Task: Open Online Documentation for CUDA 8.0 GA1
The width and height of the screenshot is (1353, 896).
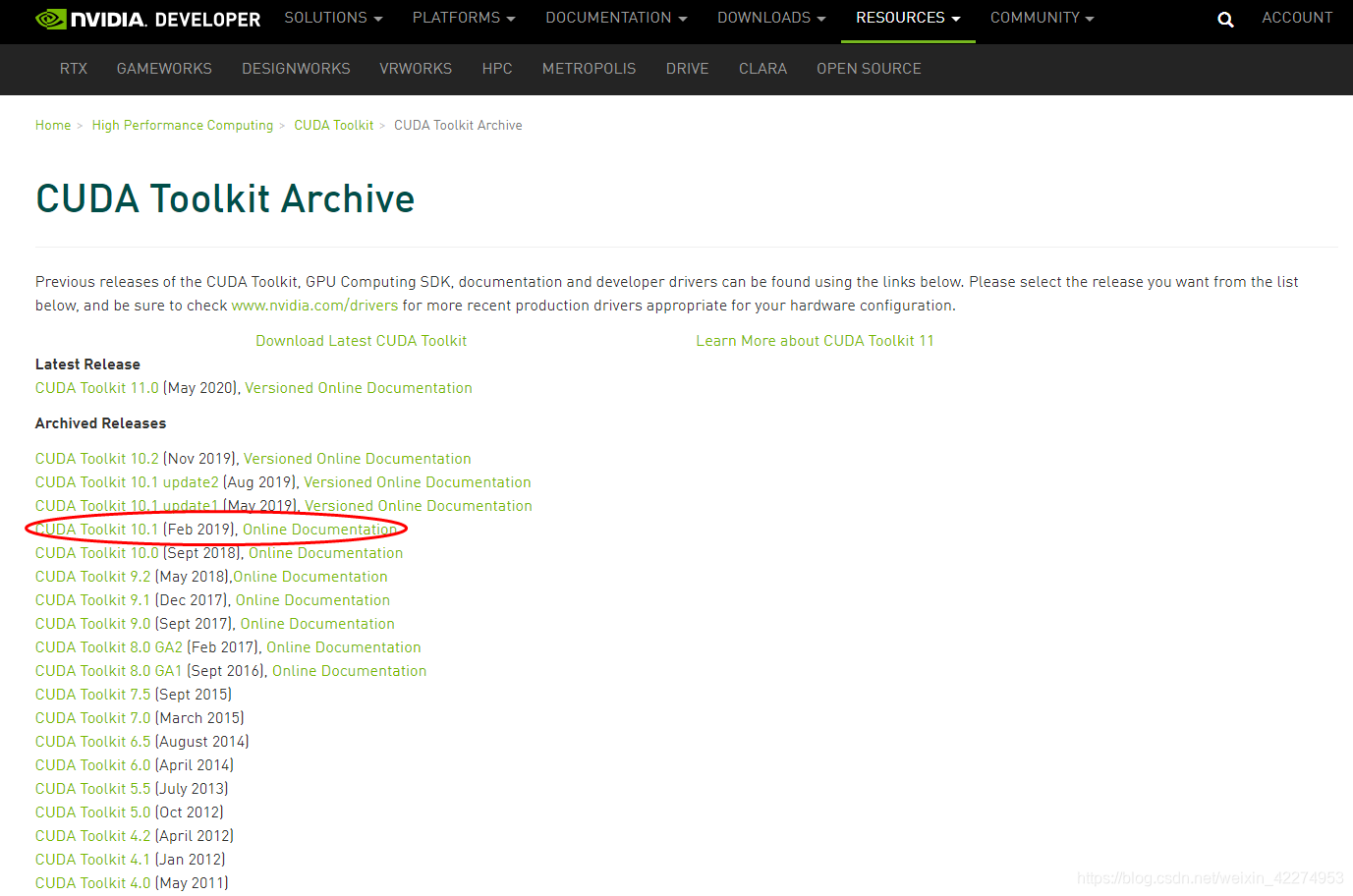Action: click(x=350, y=671)
